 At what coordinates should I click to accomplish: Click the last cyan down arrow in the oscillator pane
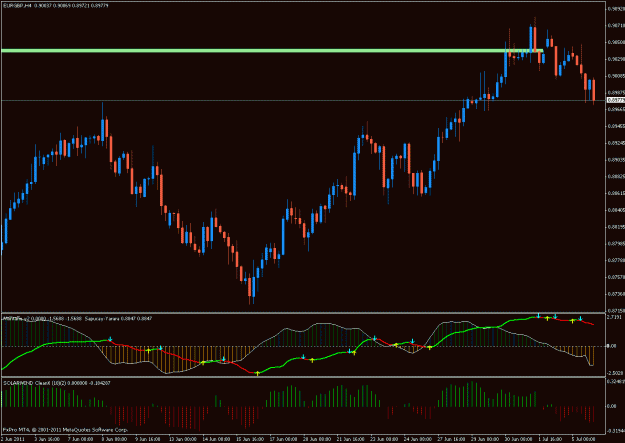[x=580, y=319]
